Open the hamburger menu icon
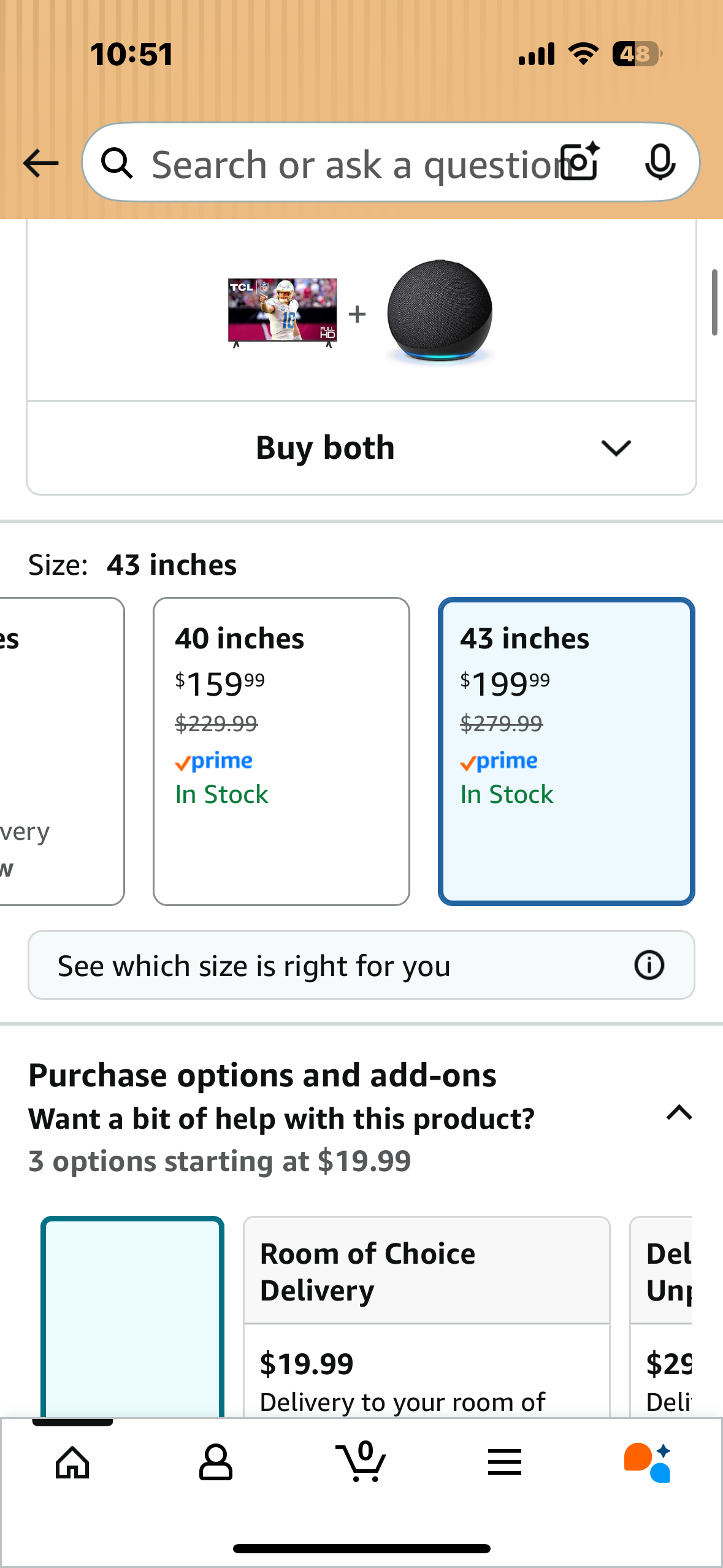The image size is (723, 1568). [x=504, y=1463]
